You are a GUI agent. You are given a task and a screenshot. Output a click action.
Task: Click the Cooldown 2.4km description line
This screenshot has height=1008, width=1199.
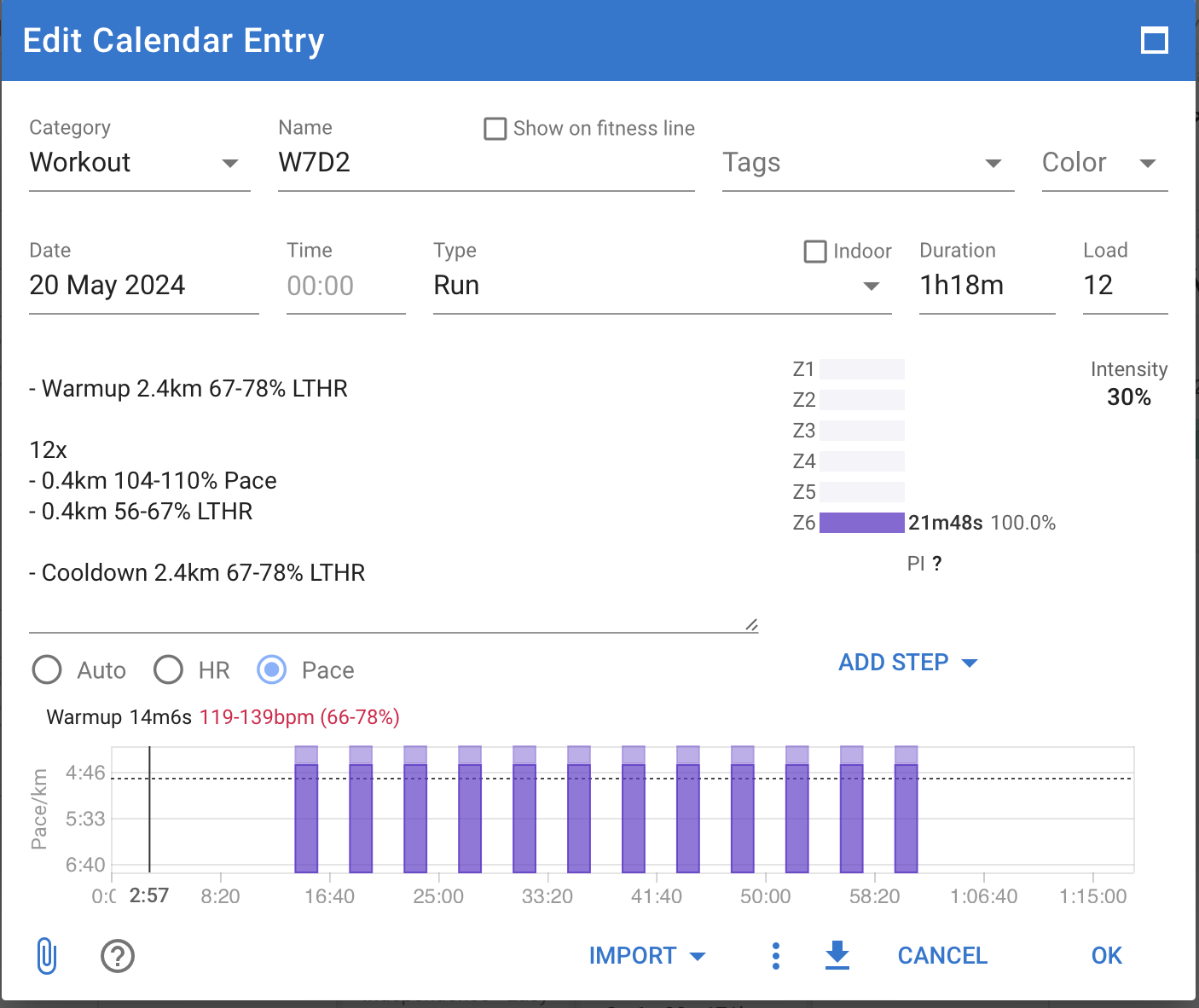click(197, 573)
